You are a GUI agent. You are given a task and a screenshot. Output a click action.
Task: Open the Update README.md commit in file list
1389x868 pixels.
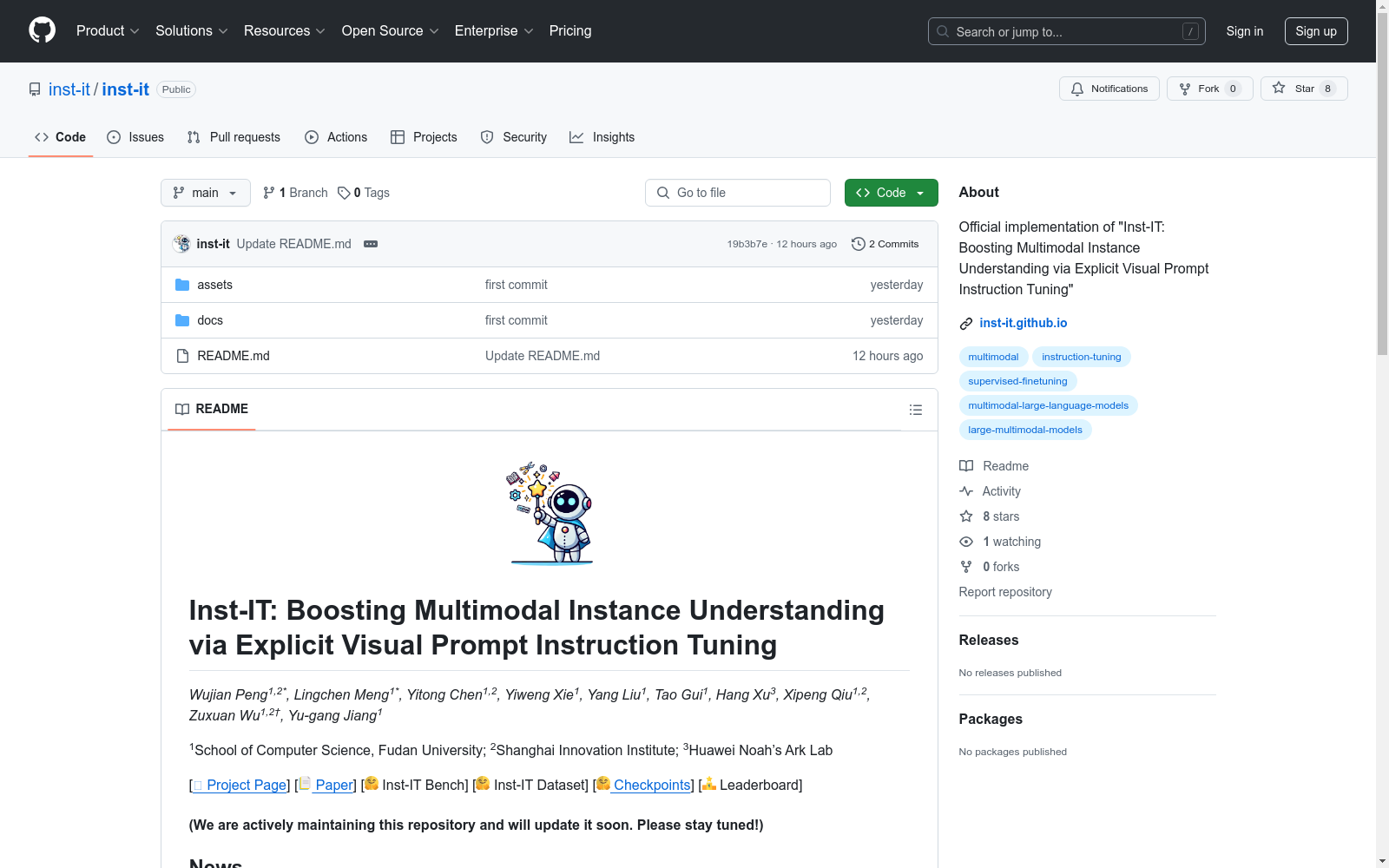(x=543, y=356)
